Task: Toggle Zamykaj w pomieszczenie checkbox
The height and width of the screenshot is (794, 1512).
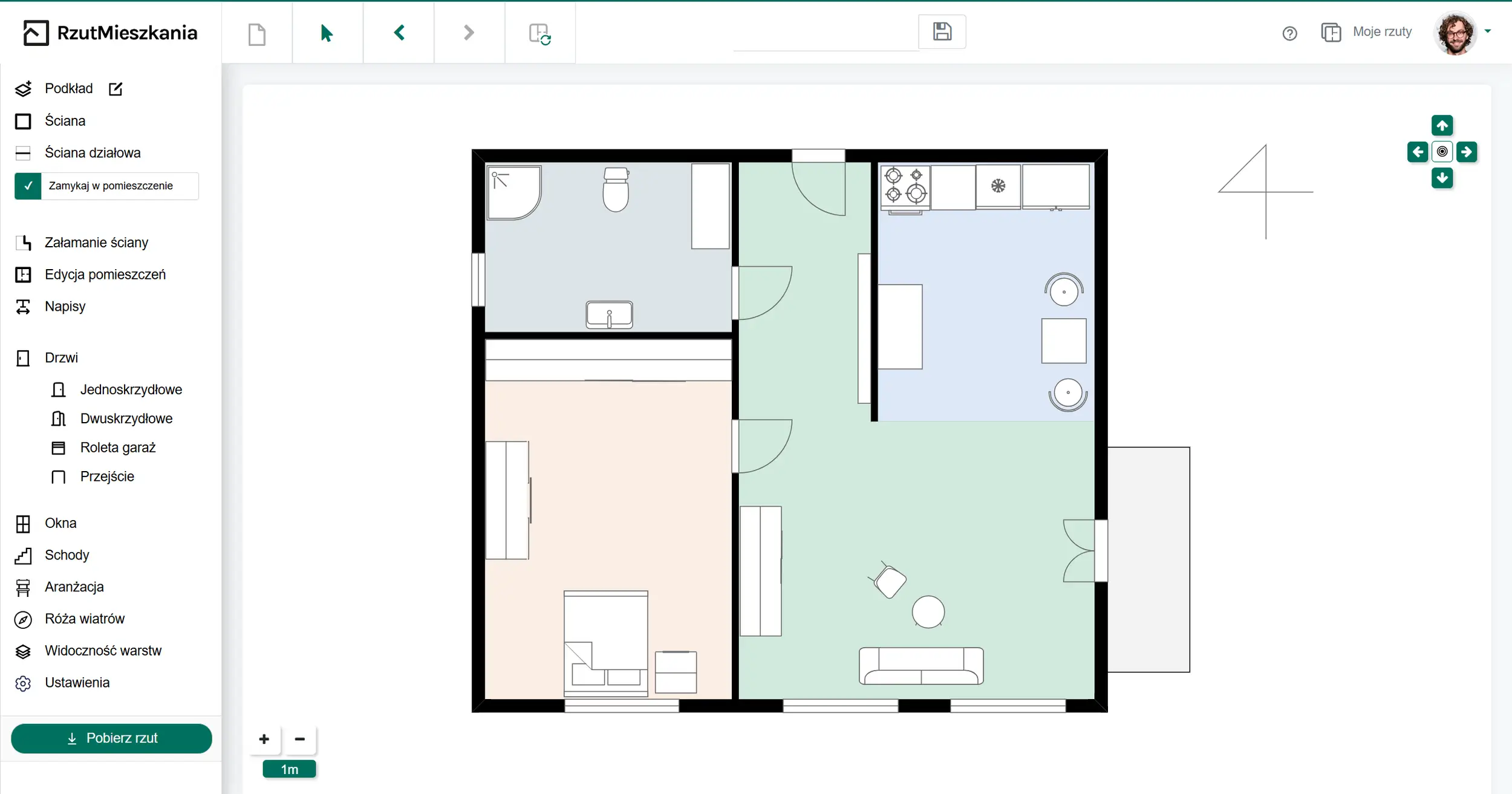Action: [x=28, y=186]
